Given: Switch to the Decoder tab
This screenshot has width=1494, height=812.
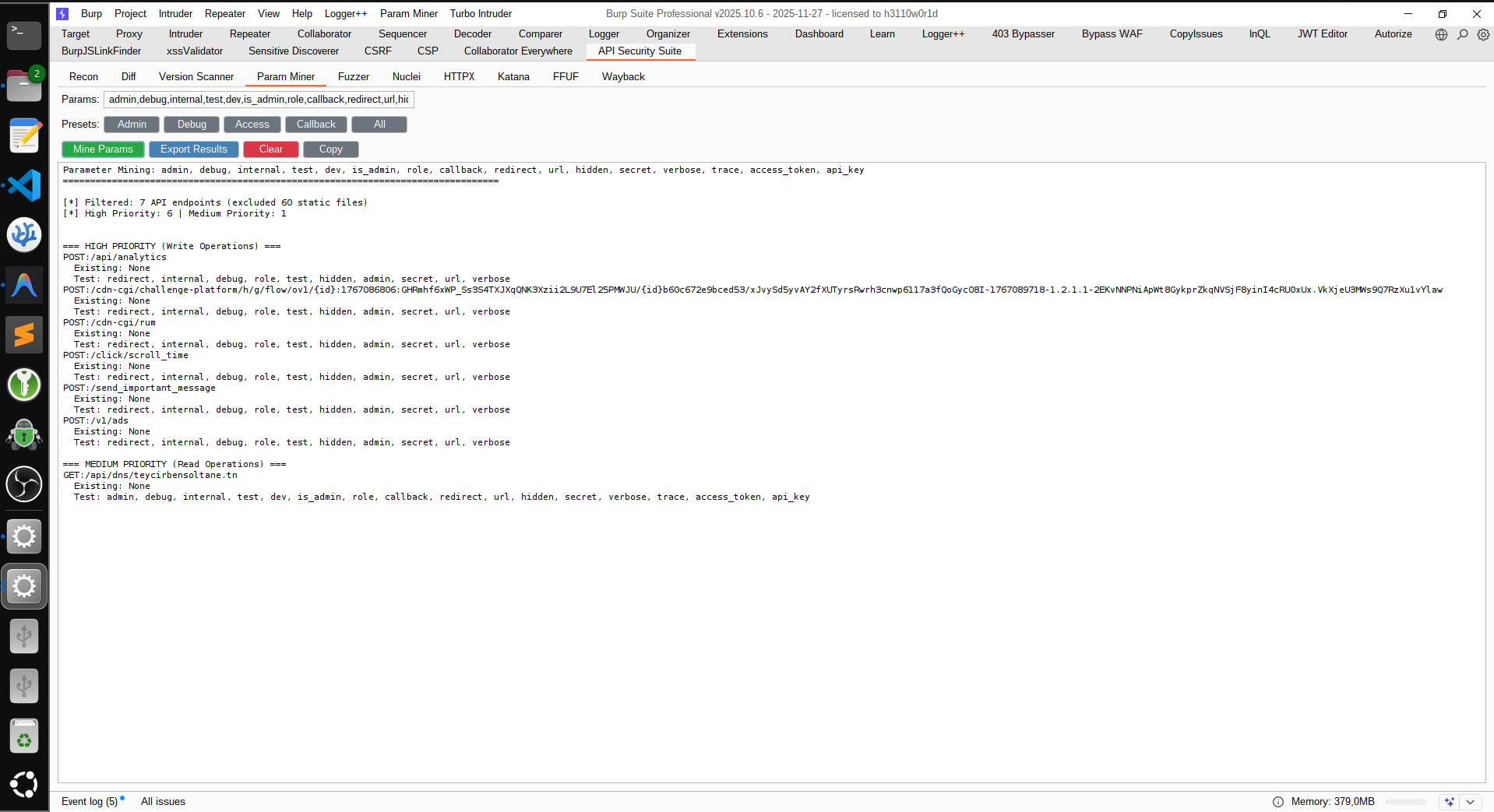Looking at the screenshot, I should tap(472, 33).
